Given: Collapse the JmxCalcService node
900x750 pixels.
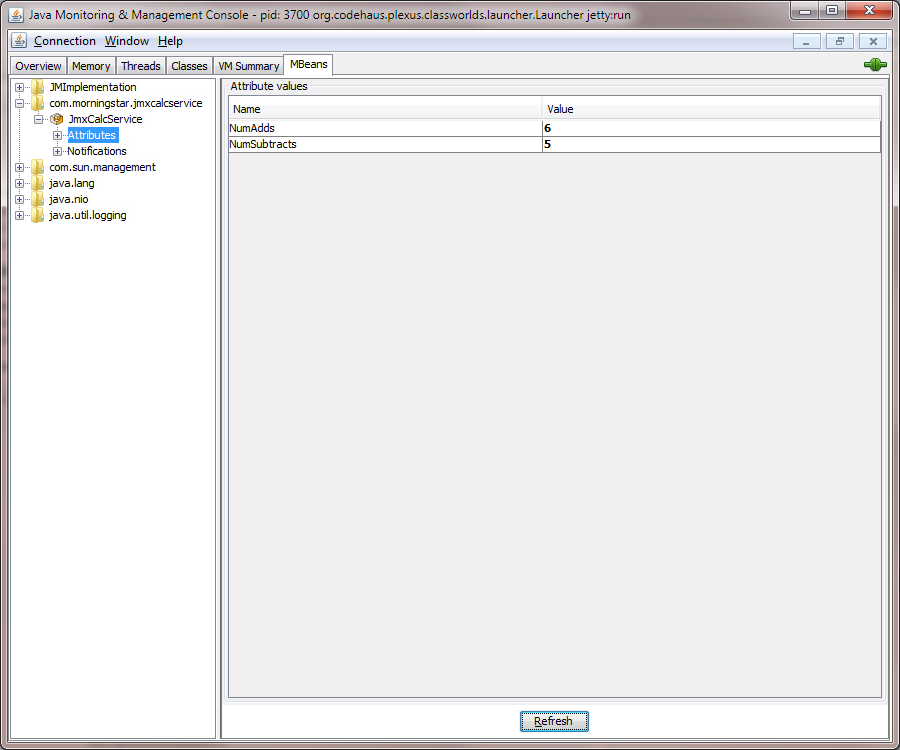Looking at the screenshot, I should (x=38, y=119).
